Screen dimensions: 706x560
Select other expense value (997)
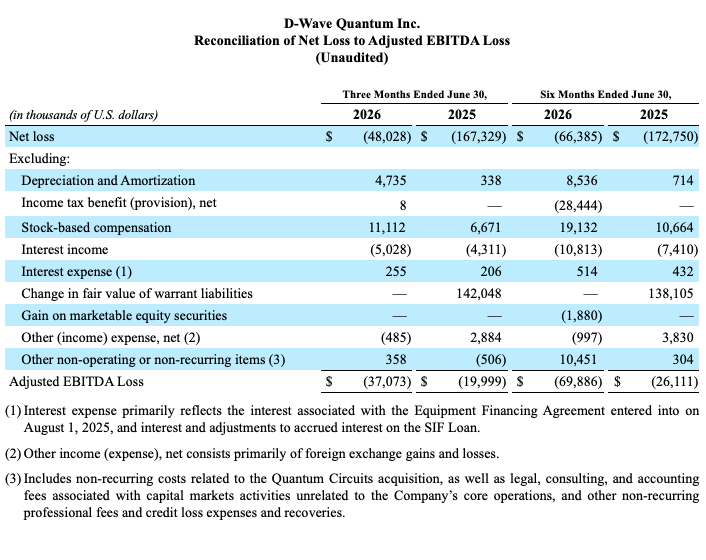[587, 338]
